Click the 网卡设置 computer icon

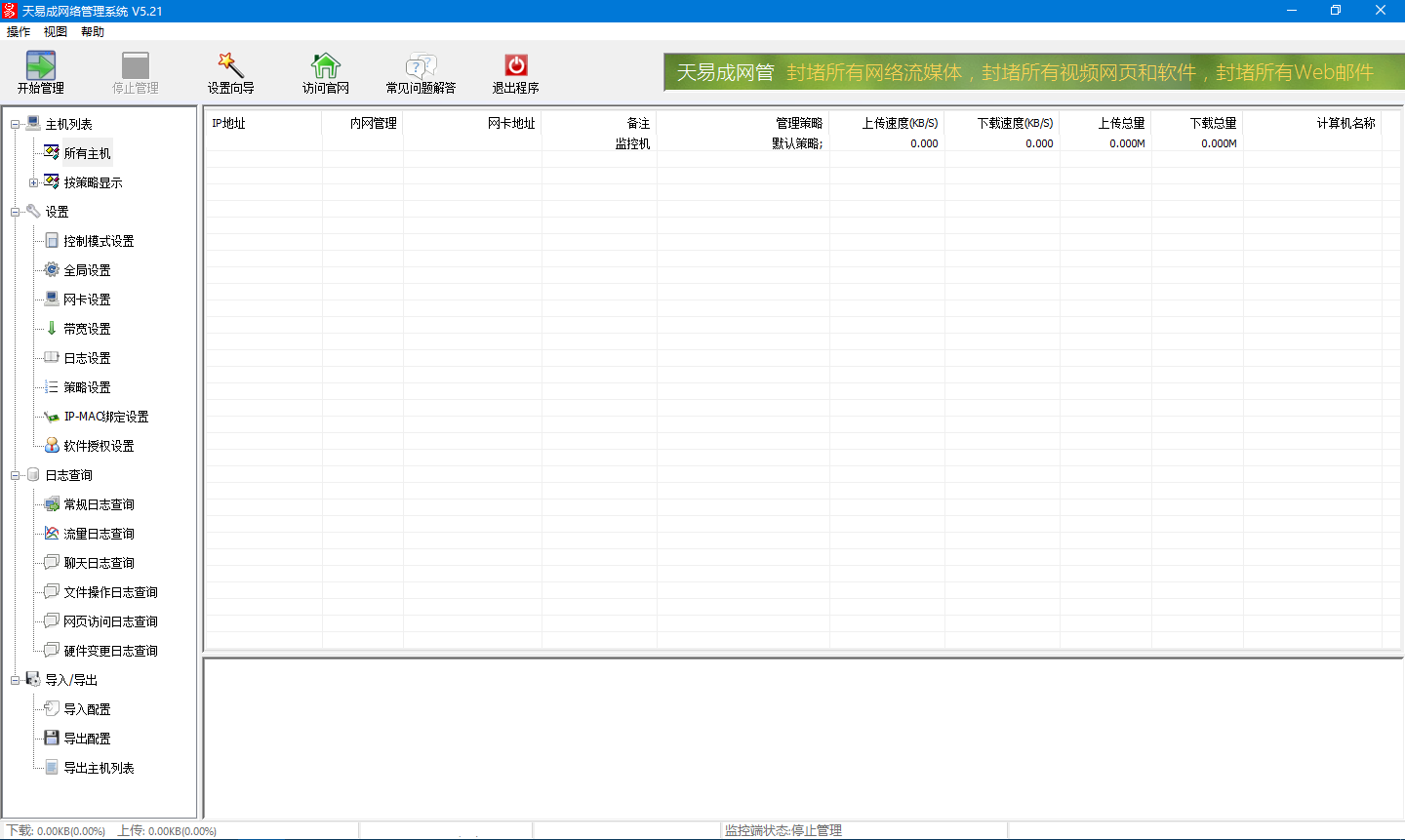coord(52,299)
